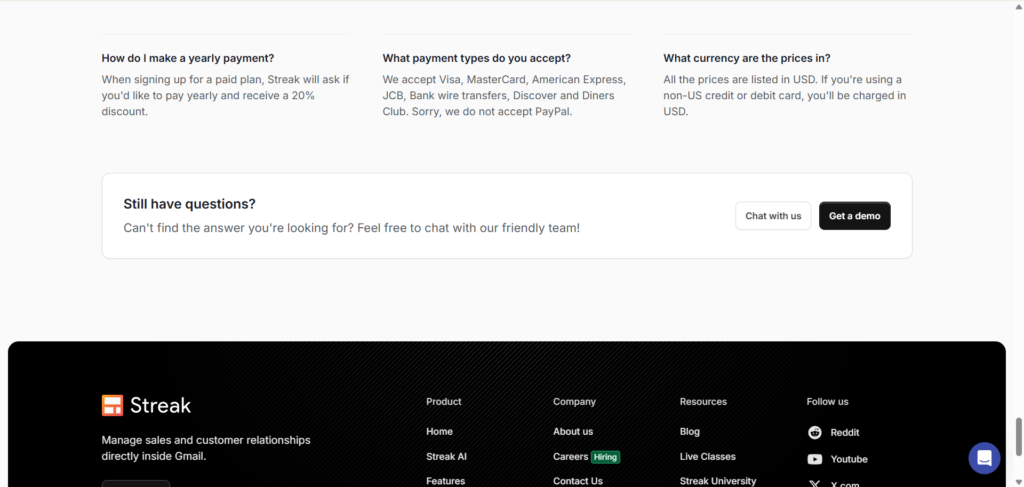1024x487 pixels.
Task: Click the green Hiring badge
Action: pyautogui.click(x=605, y=457)
